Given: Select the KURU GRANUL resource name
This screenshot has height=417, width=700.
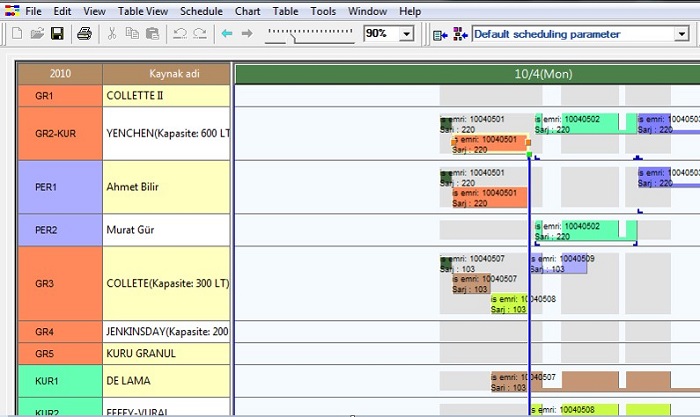Looking at the screenshot, I should 166,354.
